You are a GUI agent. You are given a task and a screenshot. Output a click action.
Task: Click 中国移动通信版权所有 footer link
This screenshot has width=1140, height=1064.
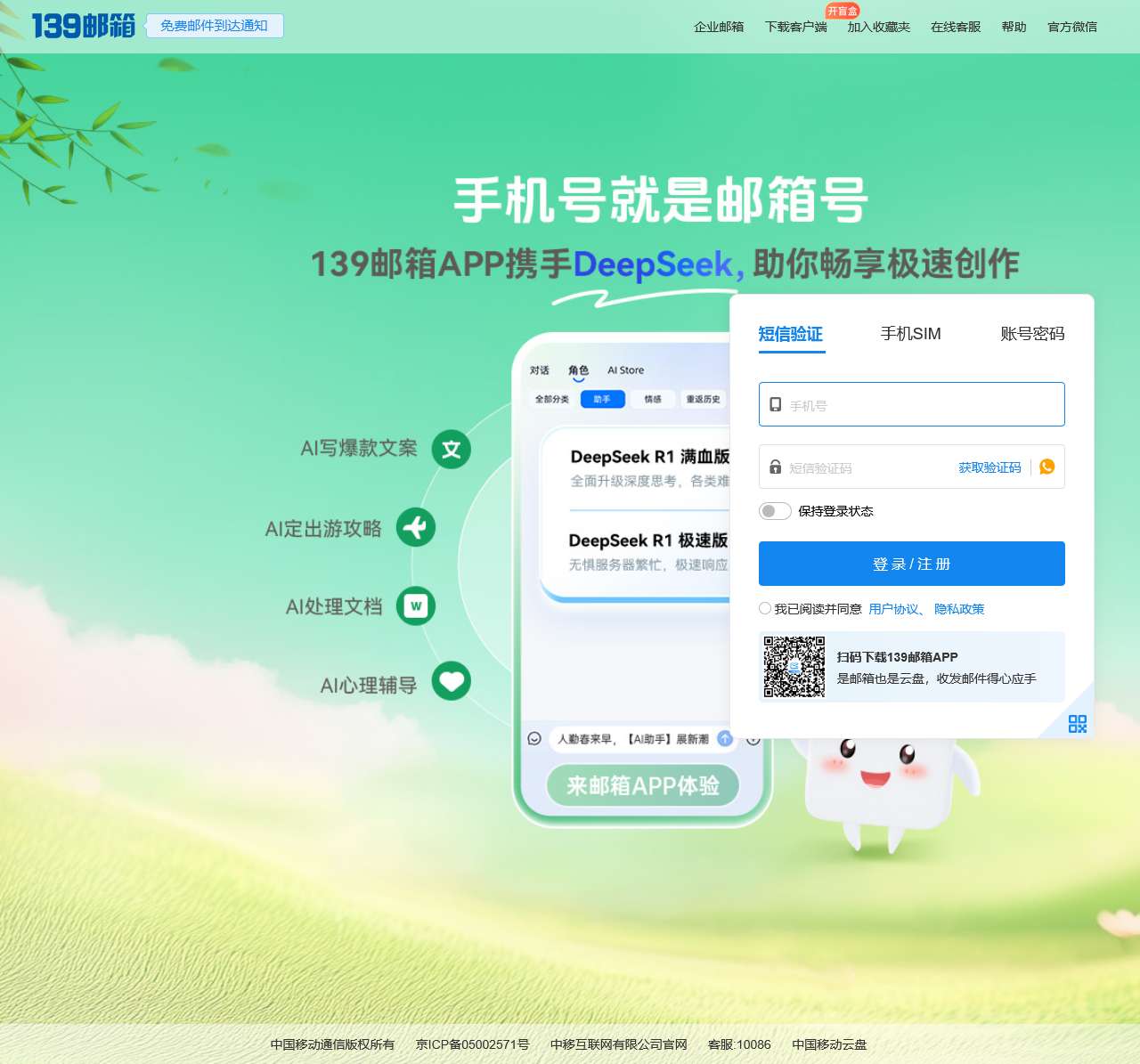click(332, 1044)
